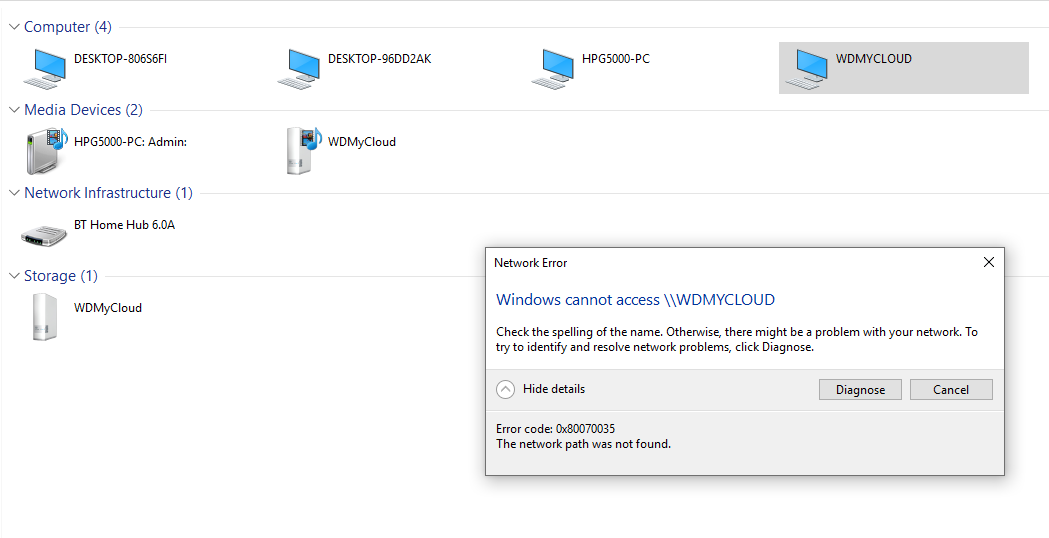This screenshot has height=538, width=1049.
Task: Click the DESKTOP-806S6FI label
Action: [120, 59]
